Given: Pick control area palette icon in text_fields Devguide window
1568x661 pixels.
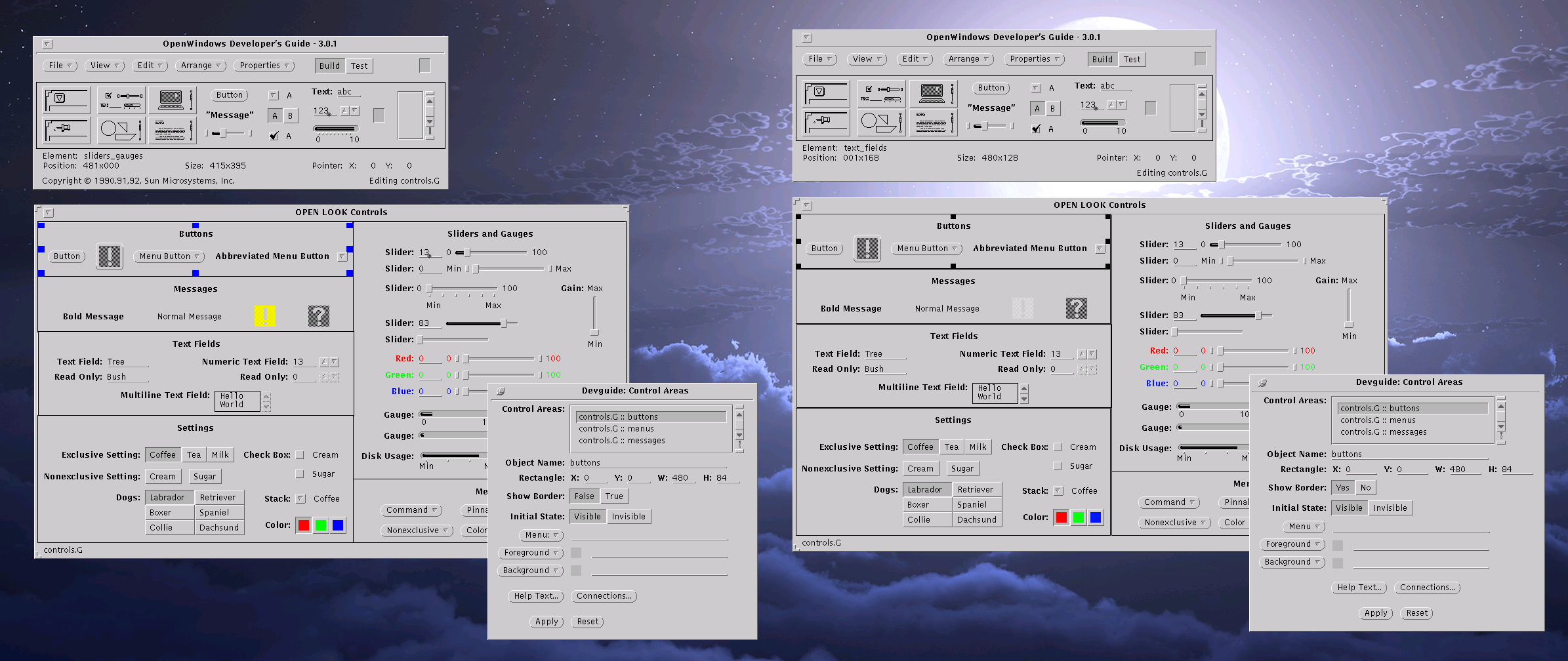Looking at the screenshot, I should (x=881, y=93).
